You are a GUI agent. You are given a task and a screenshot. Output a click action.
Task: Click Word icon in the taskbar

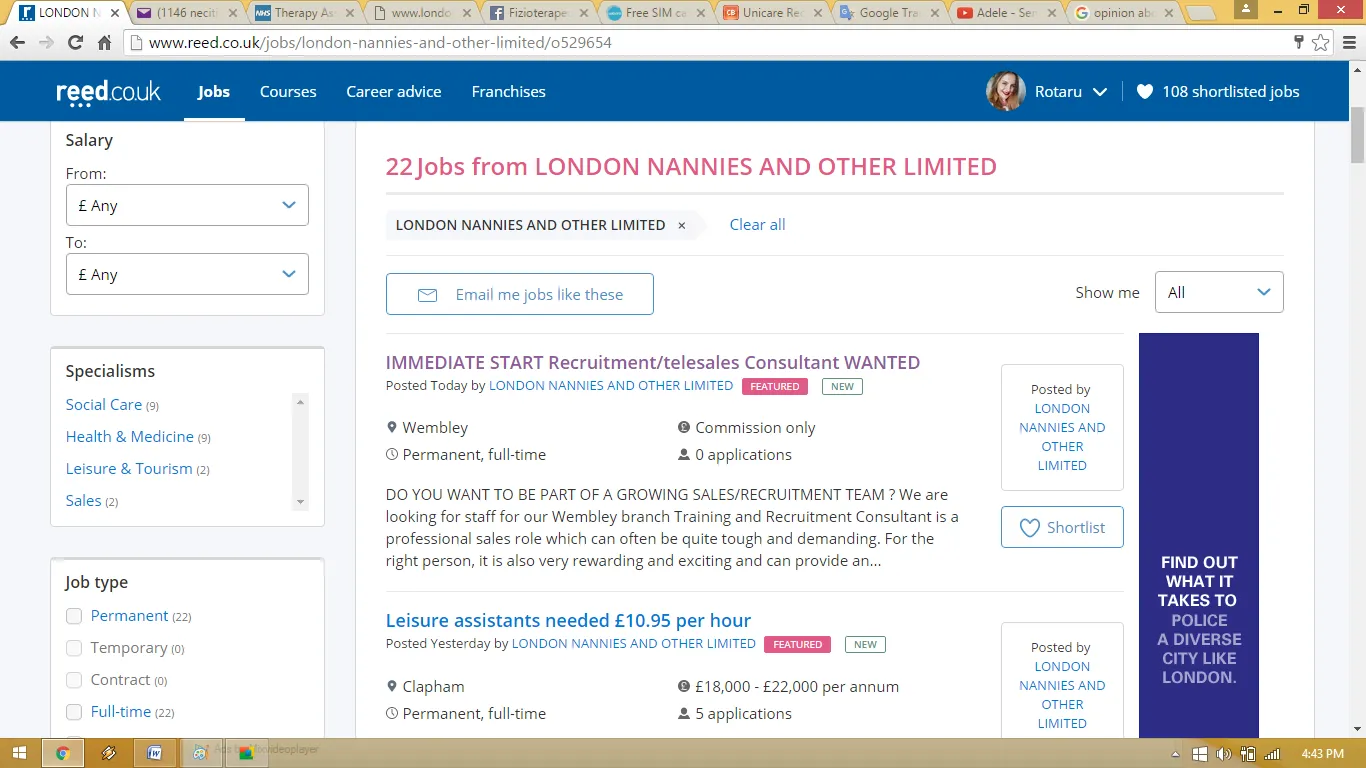click(154, 753)
